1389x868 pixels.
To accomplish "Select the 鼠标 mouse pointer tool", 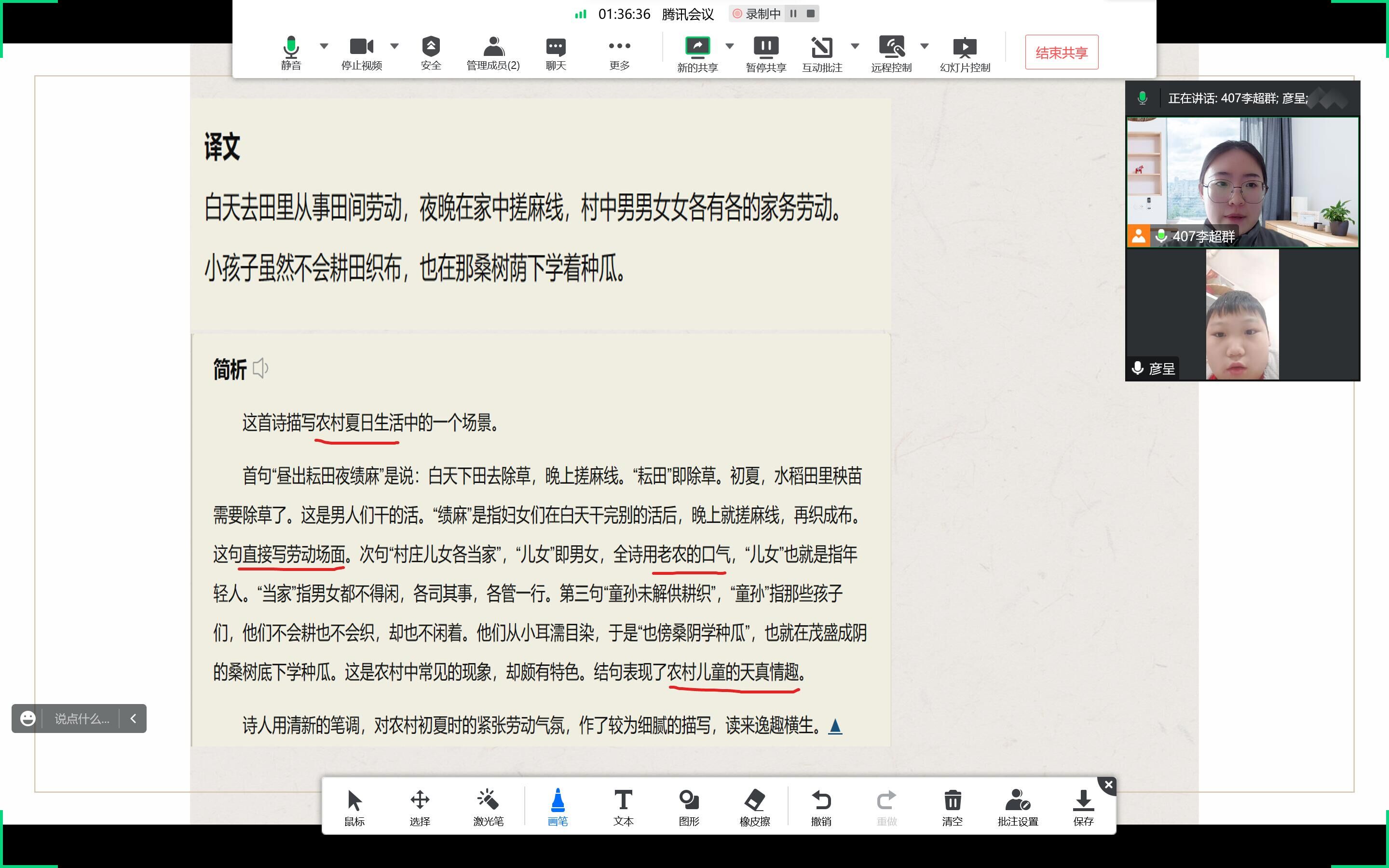I will pos(354,807).
